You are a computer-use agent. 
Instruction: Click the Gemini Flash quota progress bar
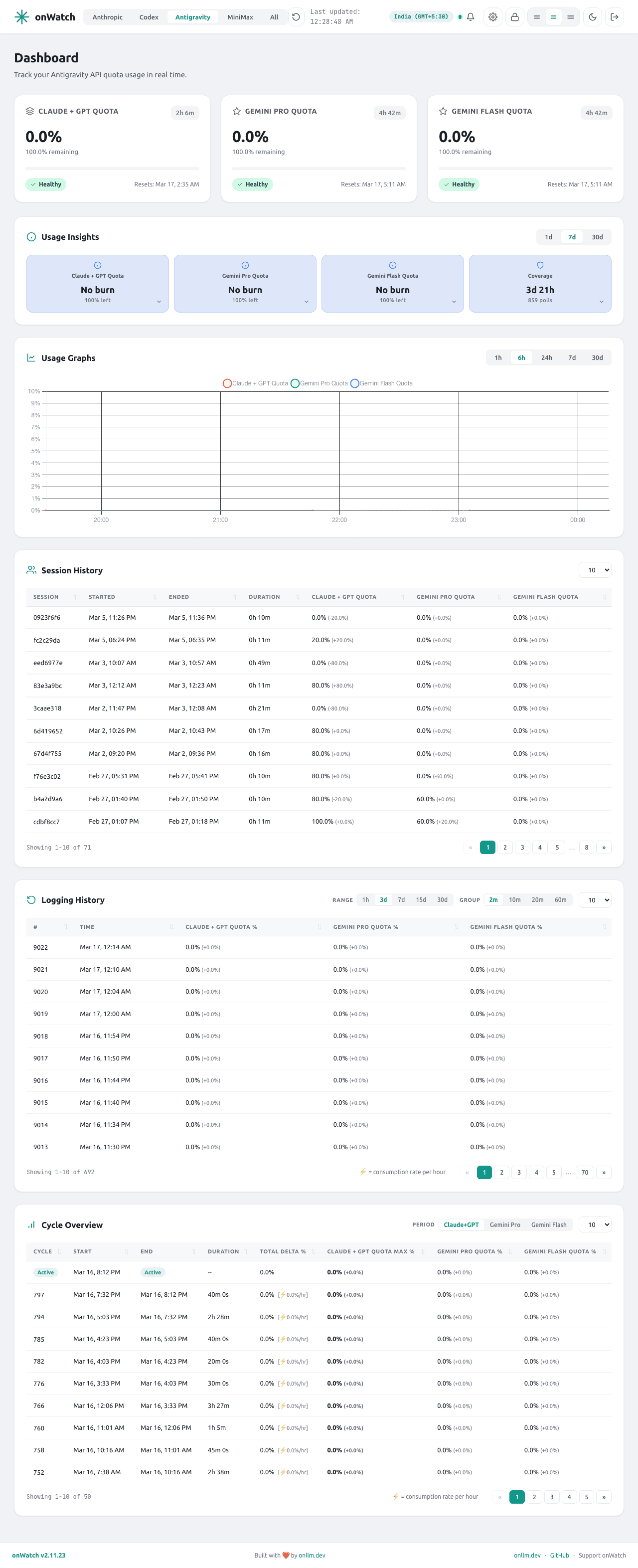tap(526, 168)
